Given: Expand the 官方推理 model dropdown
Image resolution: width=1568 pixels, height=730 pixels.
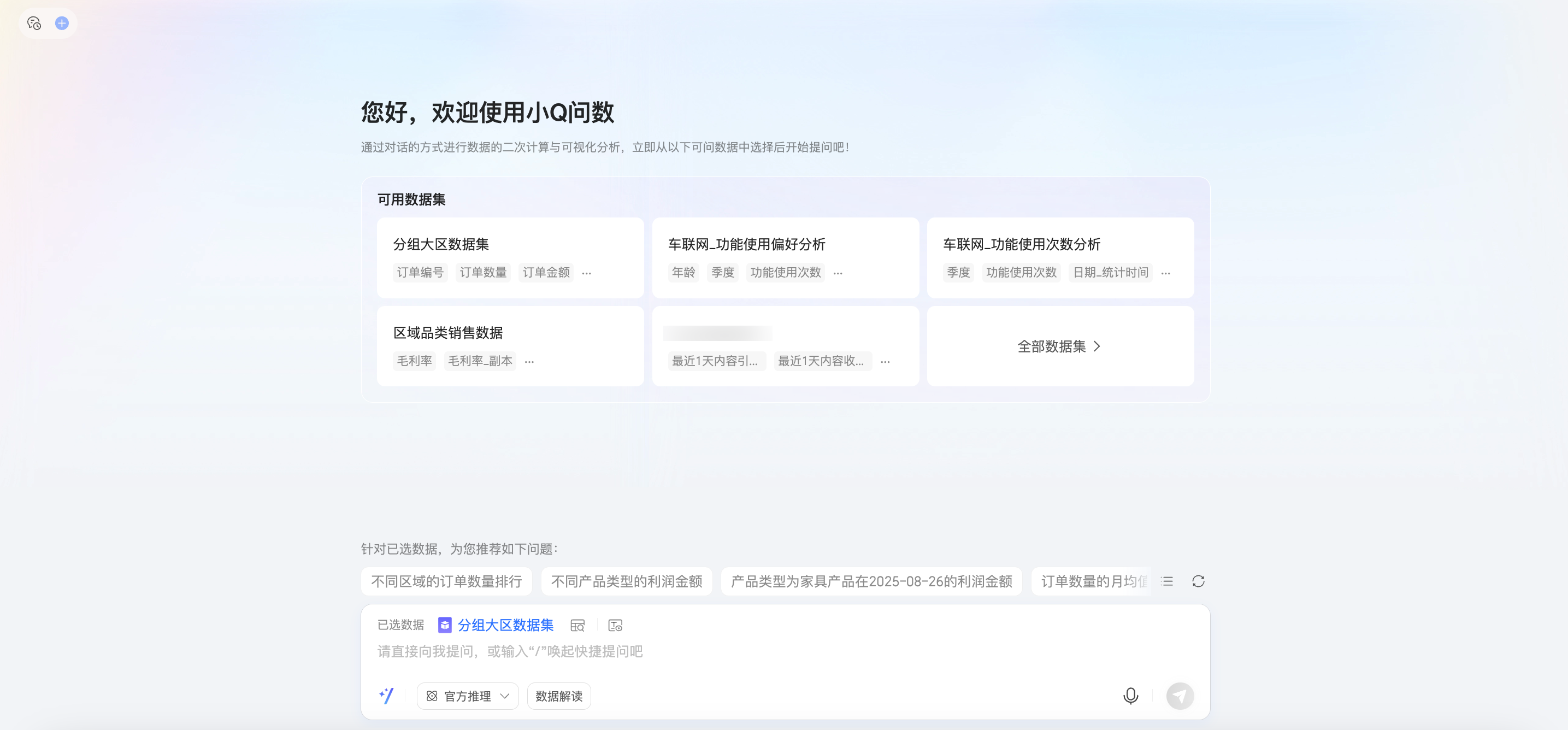Looking at the screenshot, I should 468,696.
